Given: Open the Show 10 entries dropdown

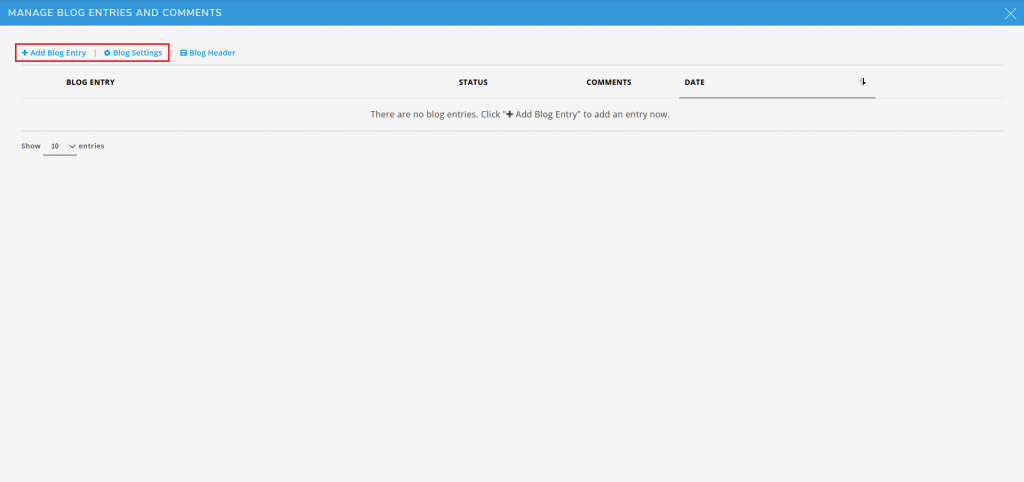Looking at the screenshot, I should tap(60, 146).
